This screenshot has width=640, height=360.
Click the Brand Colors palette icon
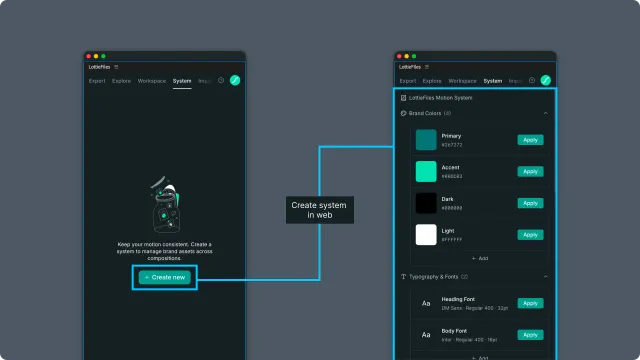click(x=403, y=113)
